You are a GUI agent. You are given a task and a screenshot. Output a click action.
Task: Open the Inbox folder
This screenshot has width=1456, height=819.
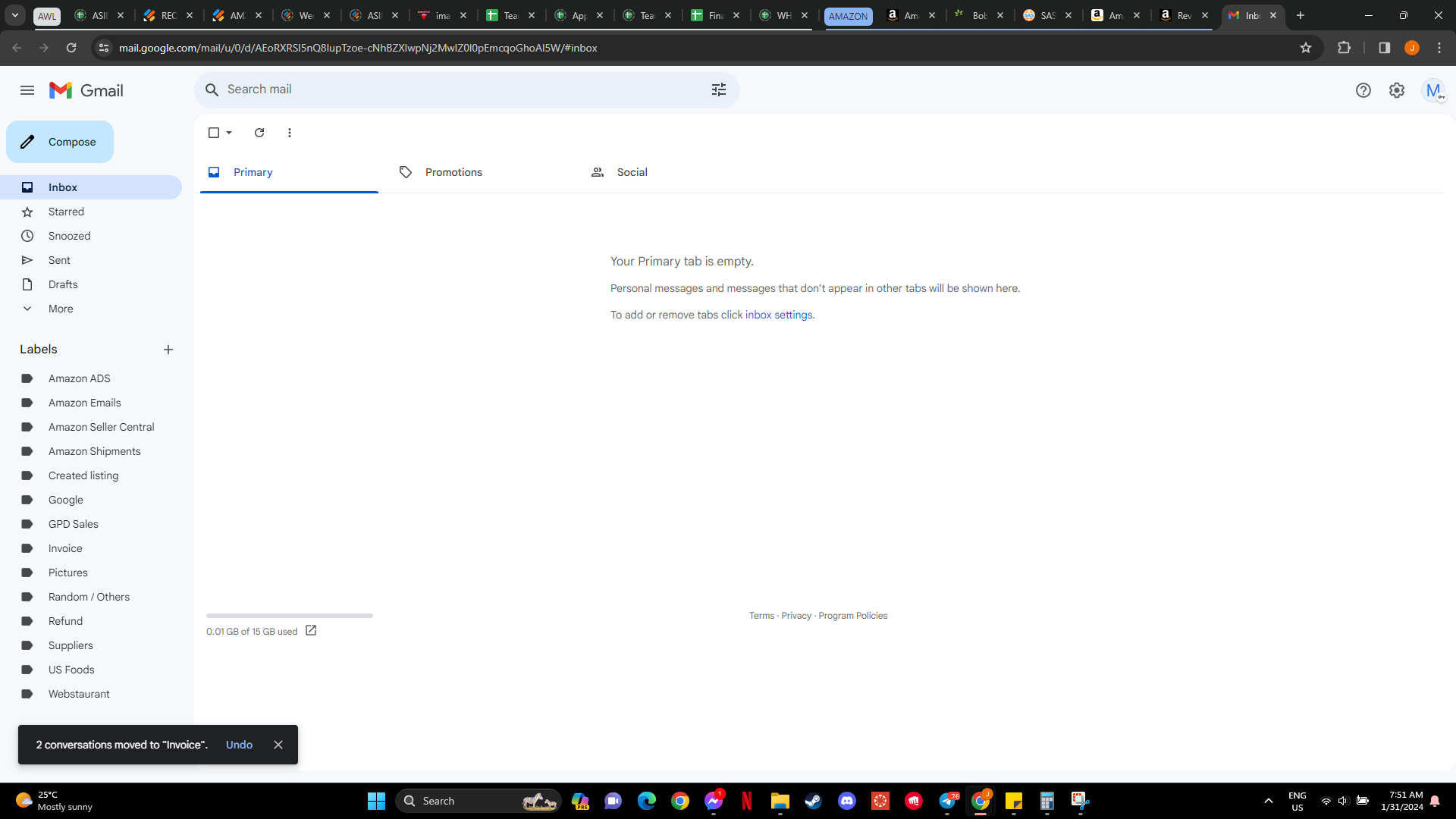(x=91, y=187)
